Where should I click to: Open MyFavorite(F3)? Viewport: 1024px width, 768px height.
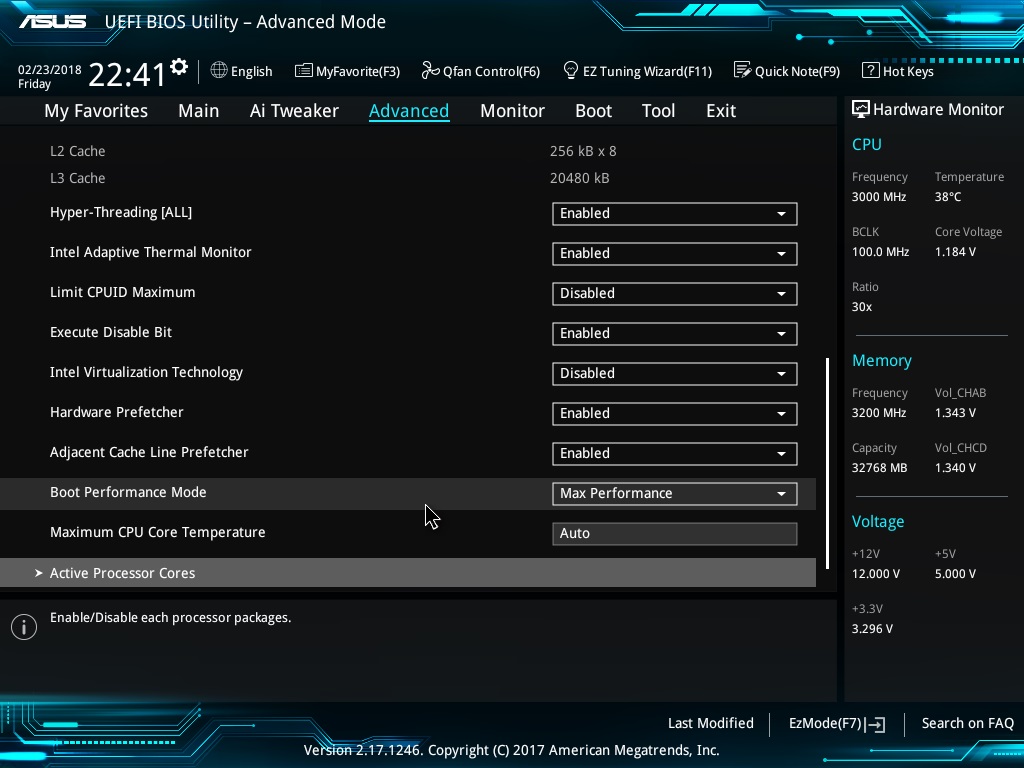(x=347, y=71)
